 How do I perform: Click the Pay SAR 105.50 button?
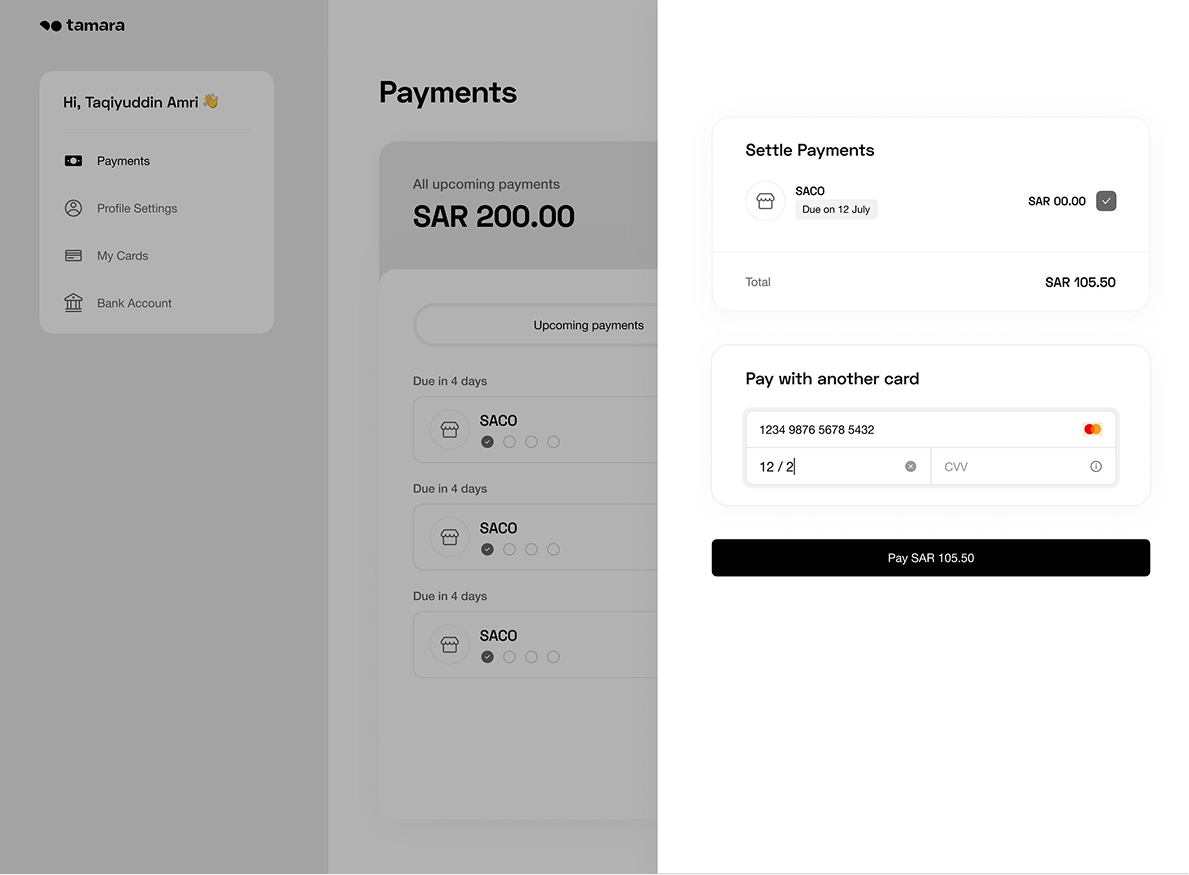(930, 558)
